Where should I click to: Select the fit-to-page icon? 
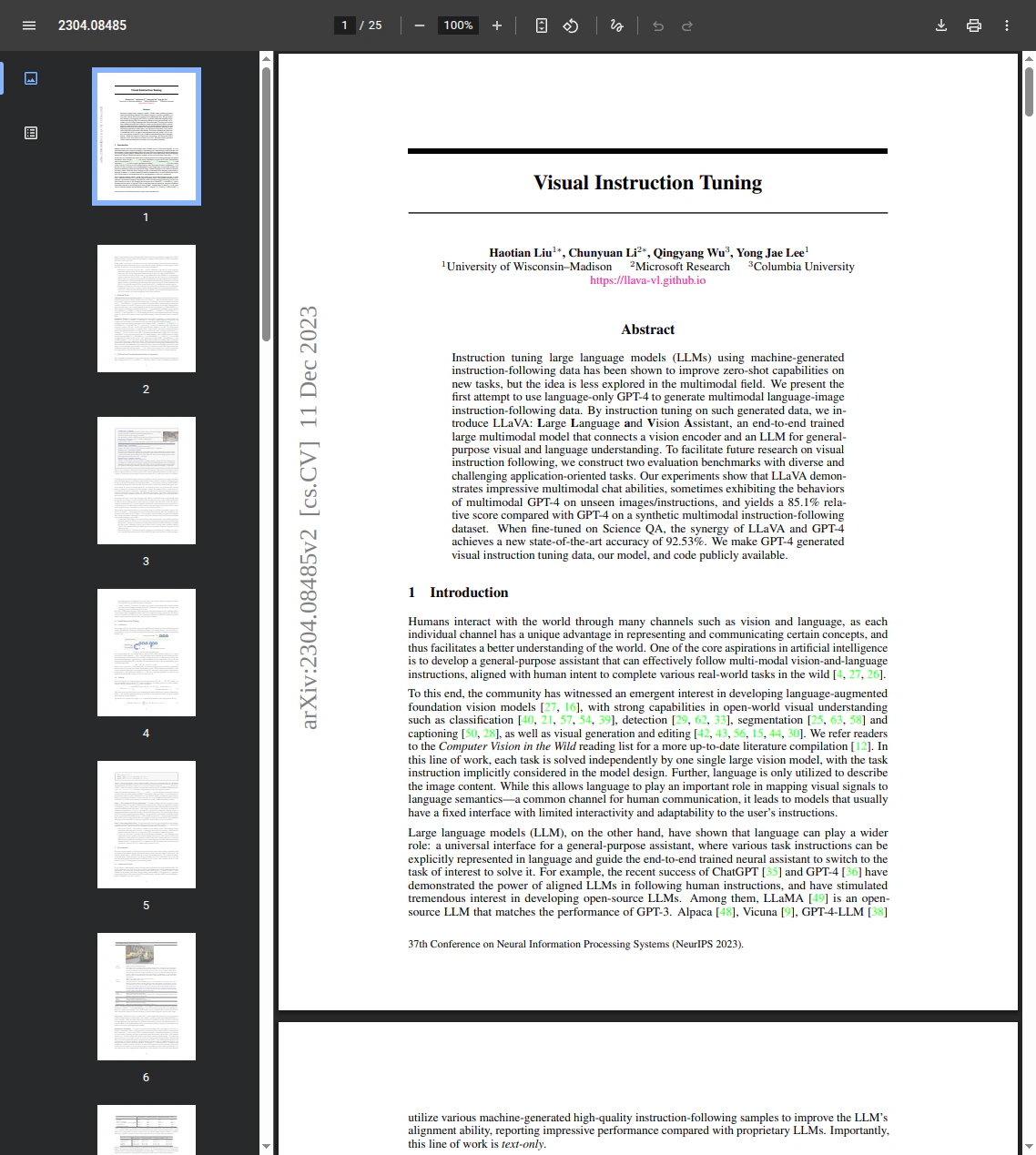(x=541, y=25)
